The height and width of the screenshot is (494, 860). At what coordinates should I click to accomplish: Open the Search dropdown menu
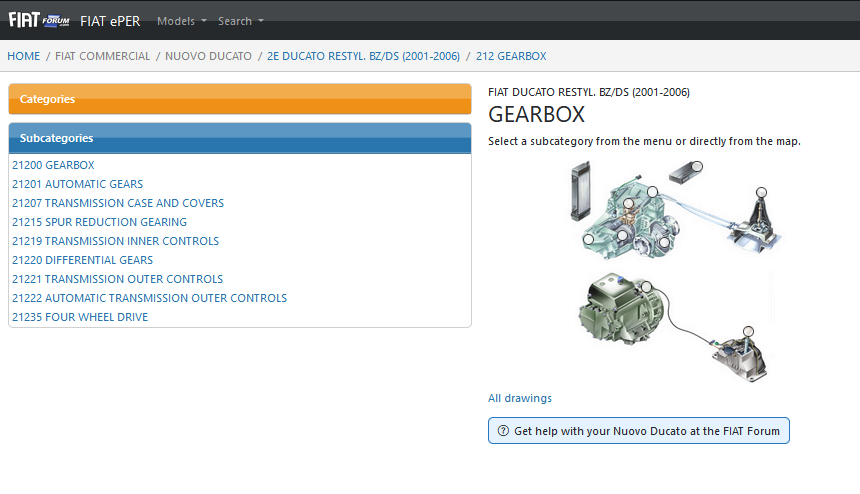(x=241, y=21)
